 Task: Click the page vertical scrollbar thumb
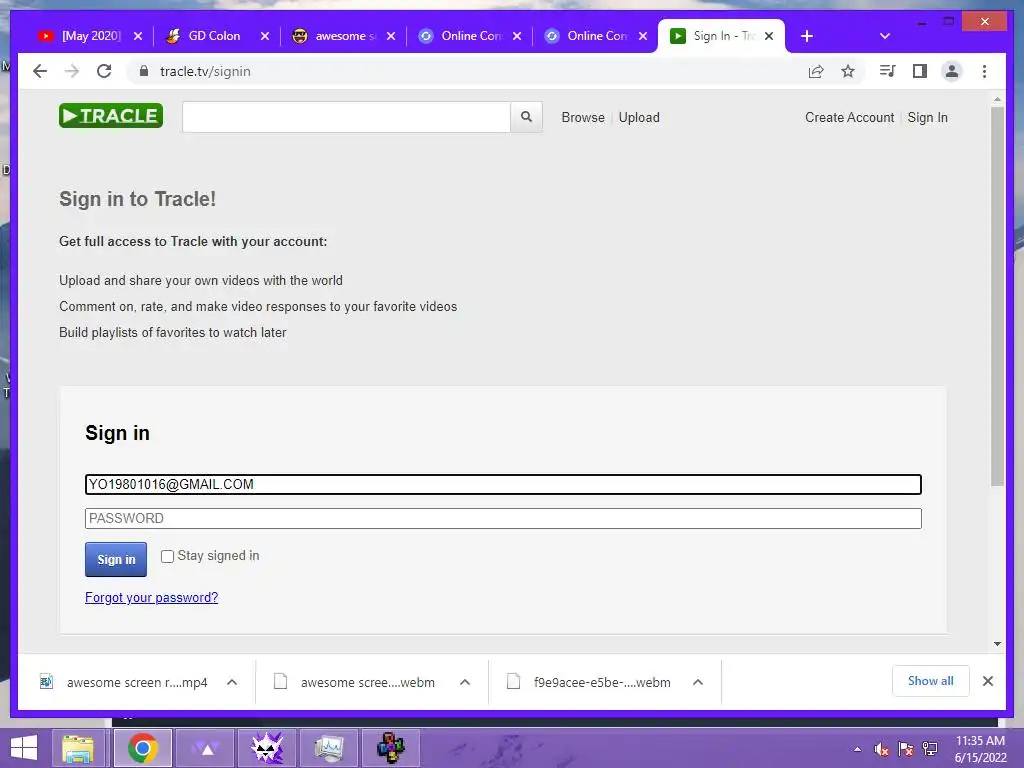[x=997, y=296]
